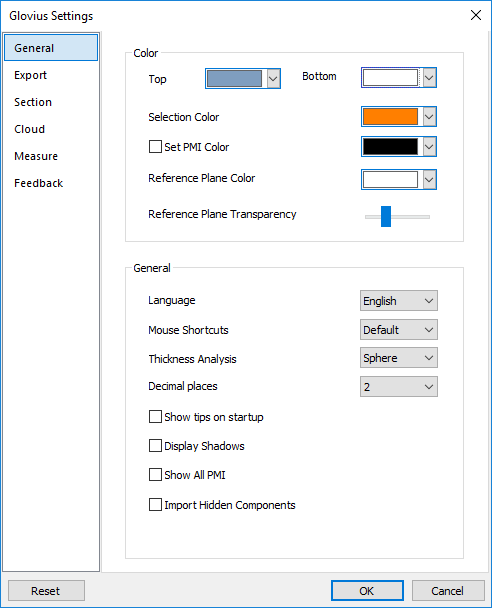Click the Reset button
492x608 pixels.
point(47,591)
